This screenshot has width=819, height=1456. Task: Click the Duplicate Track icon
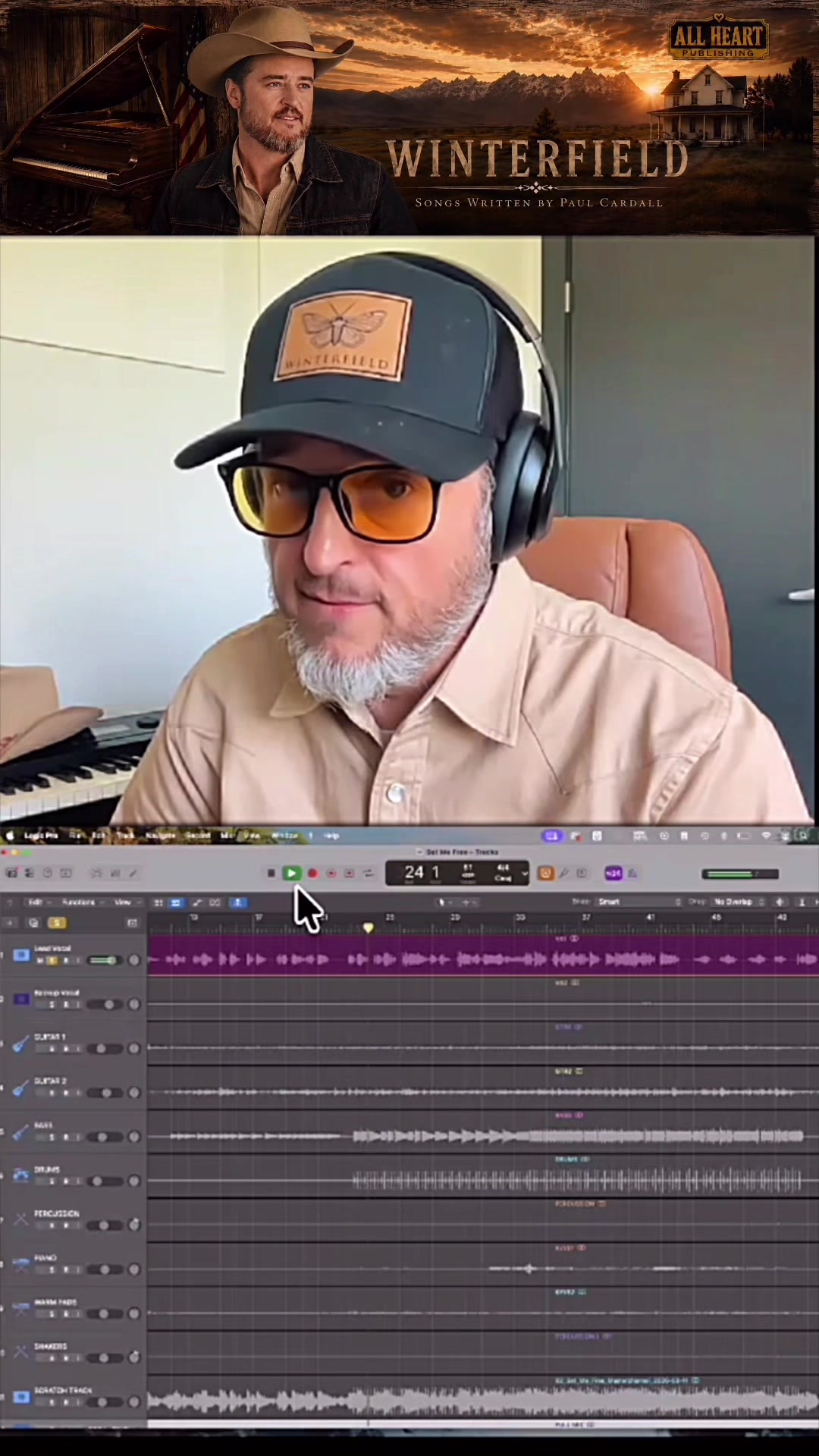(x=33, y=923)
